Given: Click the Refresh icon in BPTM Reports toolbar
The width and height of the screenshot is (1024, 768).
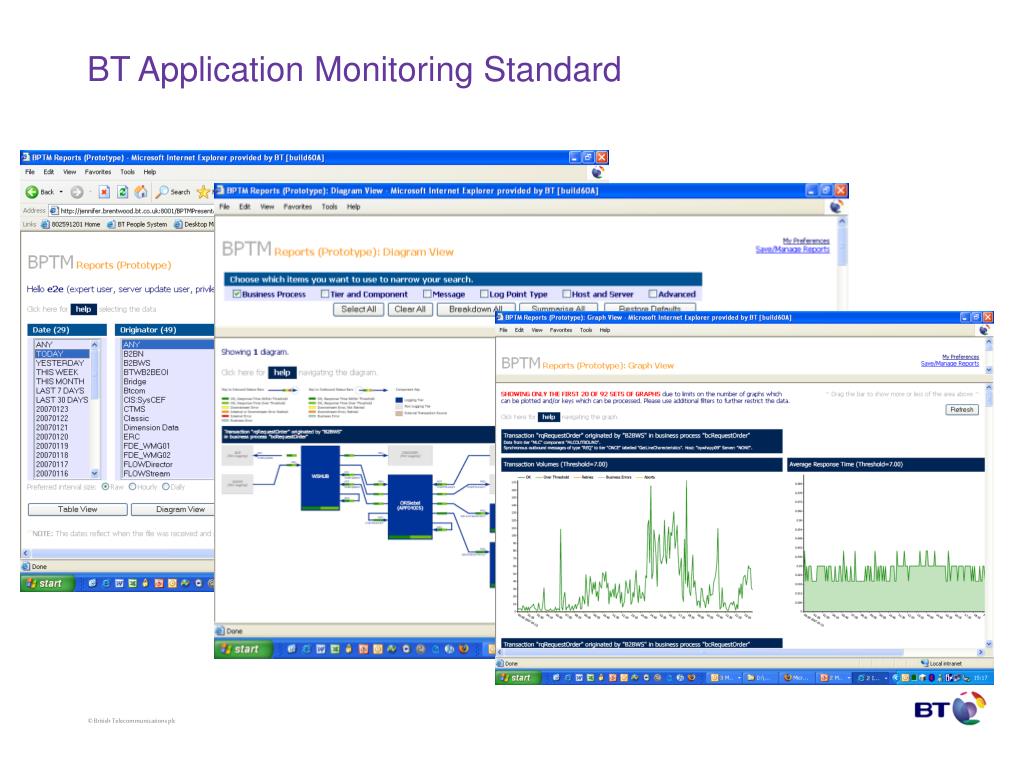Looking at the screenshot, I should coord(122,192).
